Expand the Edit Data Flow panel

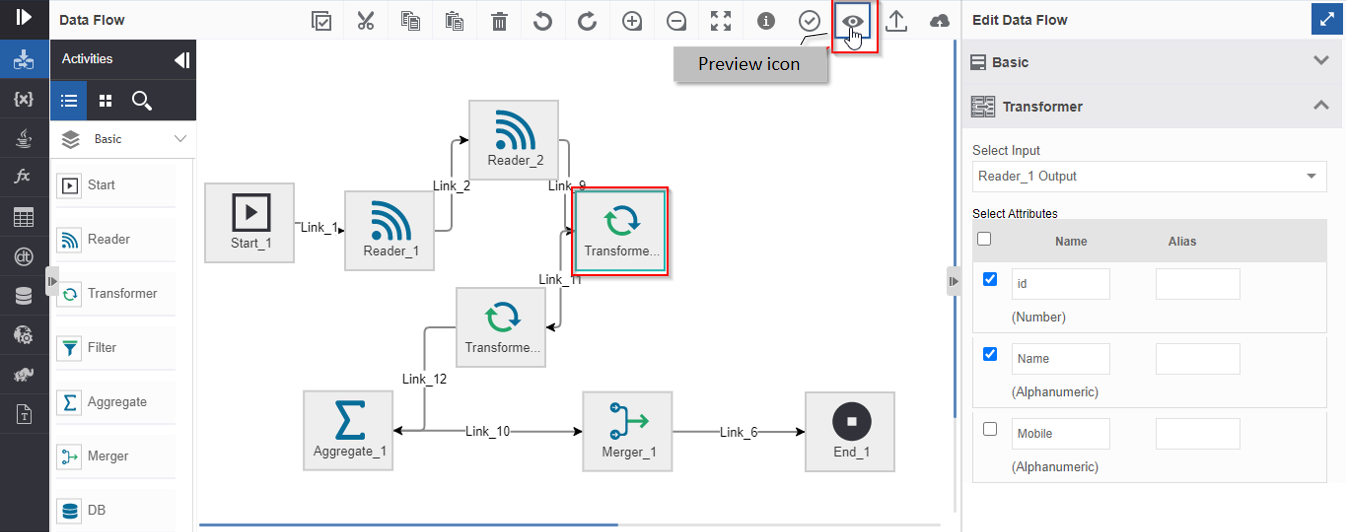tap(1325, 20)
